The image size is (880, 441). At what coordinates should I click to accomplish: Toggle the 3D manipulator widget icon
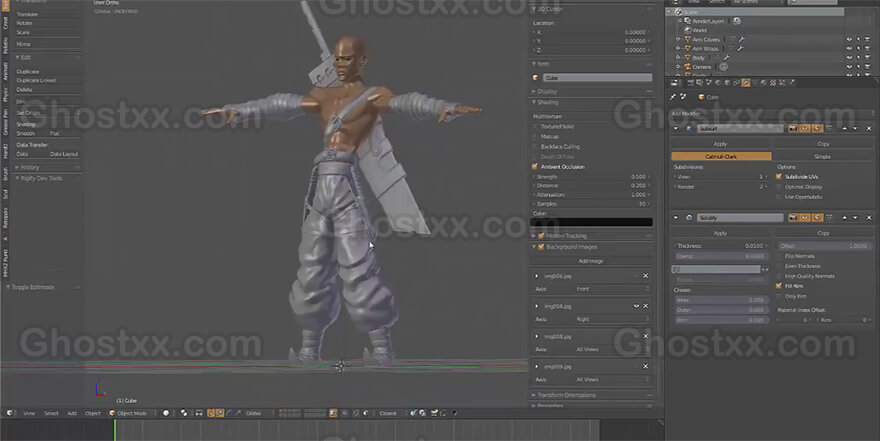pos(211,413)
